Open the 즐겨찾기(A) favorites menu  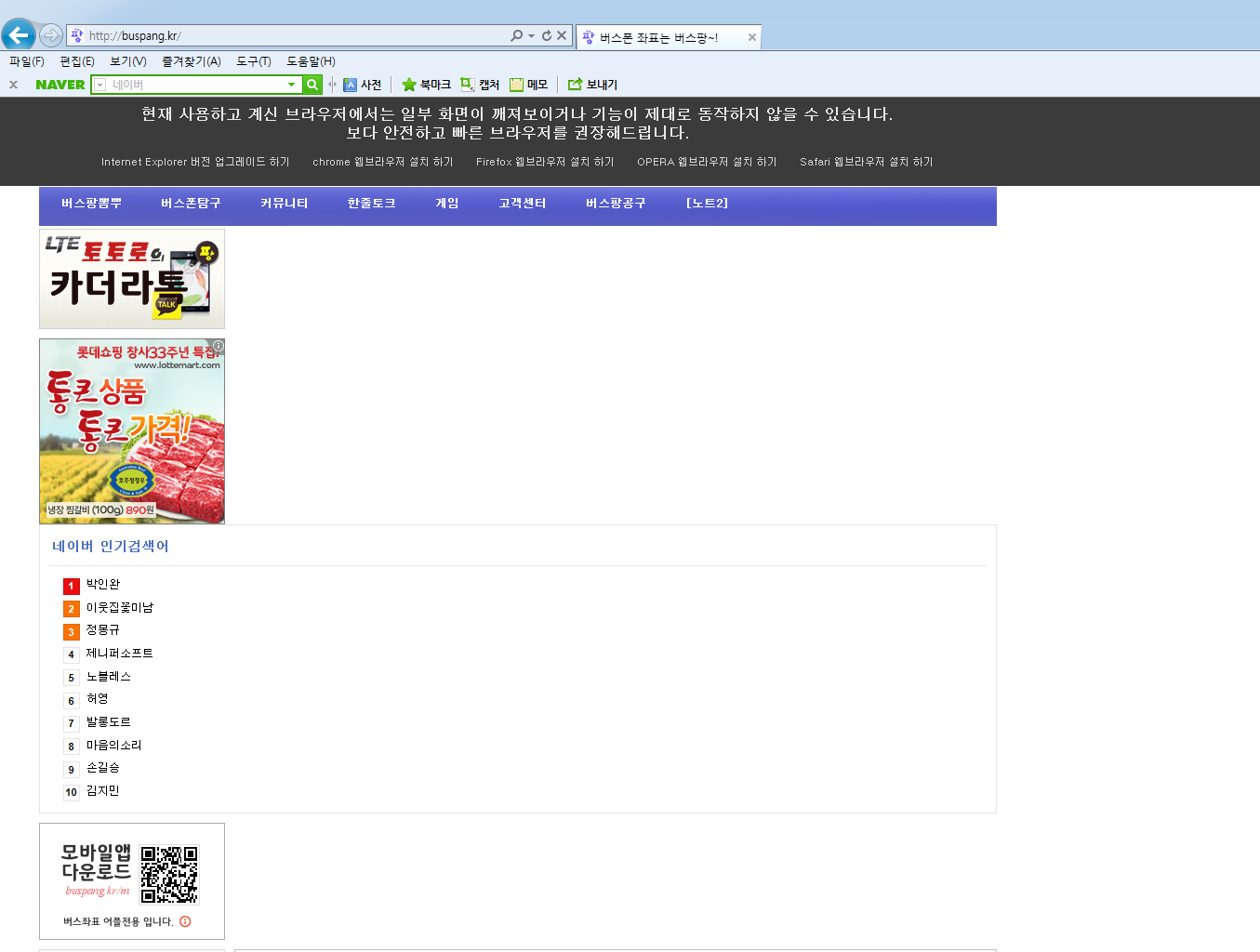click(191, 61)
